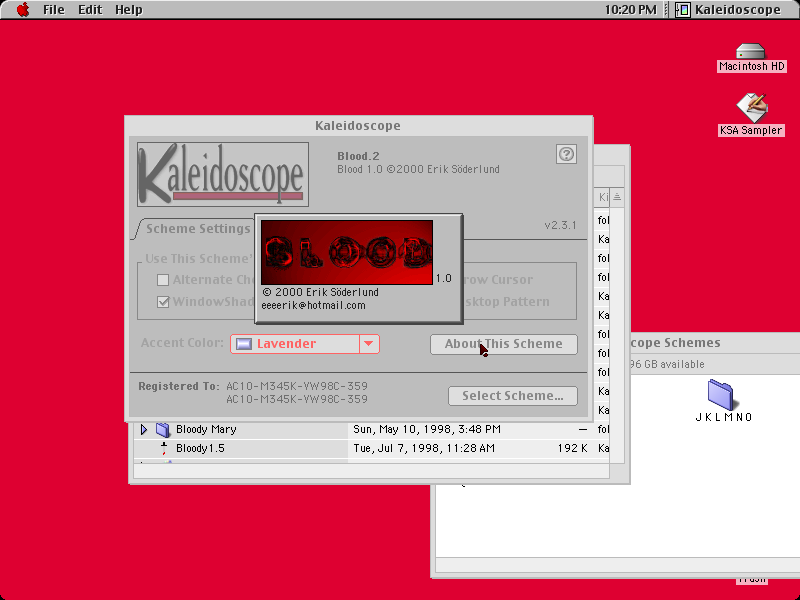Select the Bloody Mary folder icon
This screenshot has height=600, width=800.
[x=163, y=430]
